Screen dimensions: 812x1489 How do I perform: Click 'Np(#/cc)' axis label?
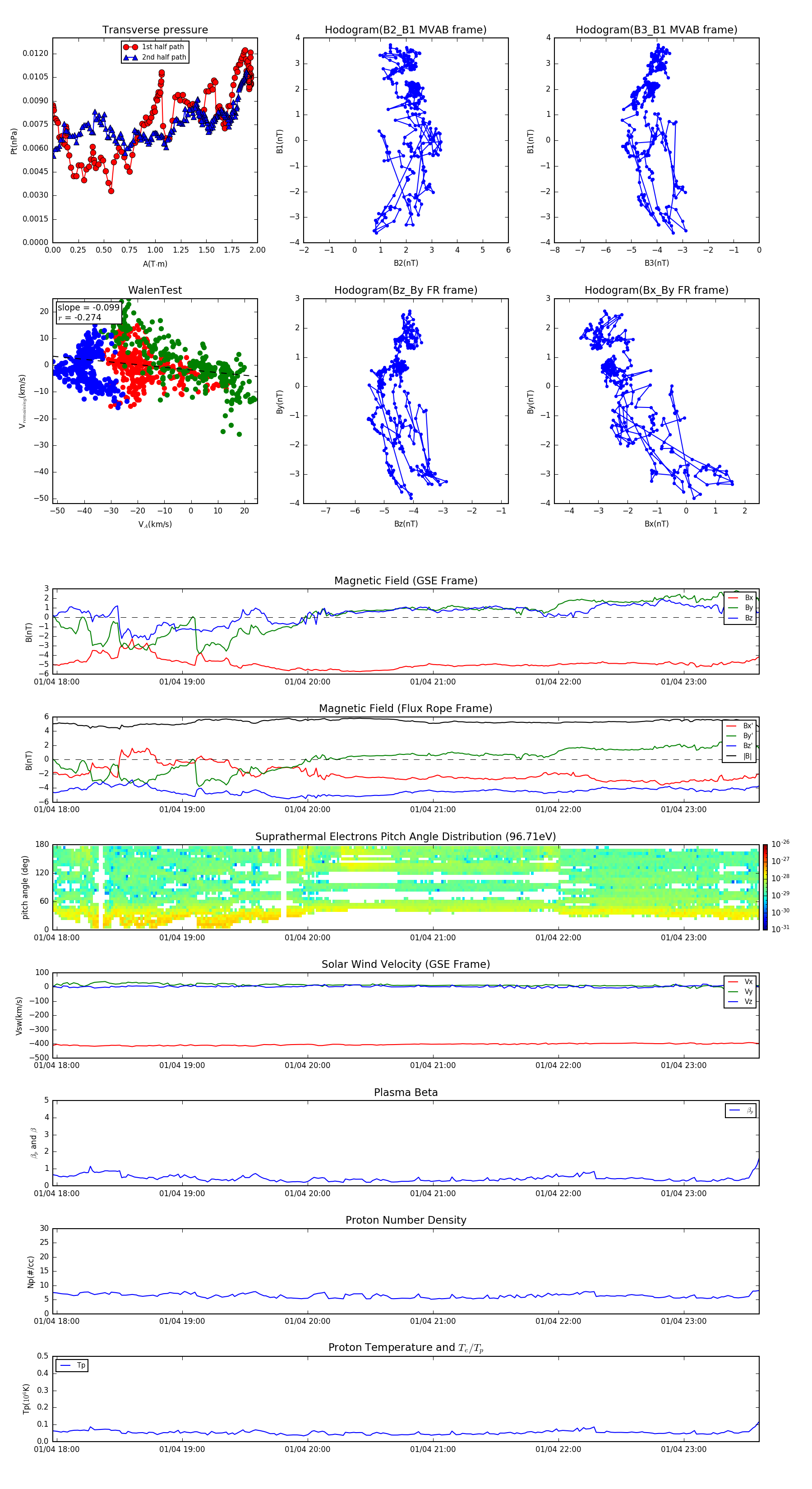(x=31, y=1271)
